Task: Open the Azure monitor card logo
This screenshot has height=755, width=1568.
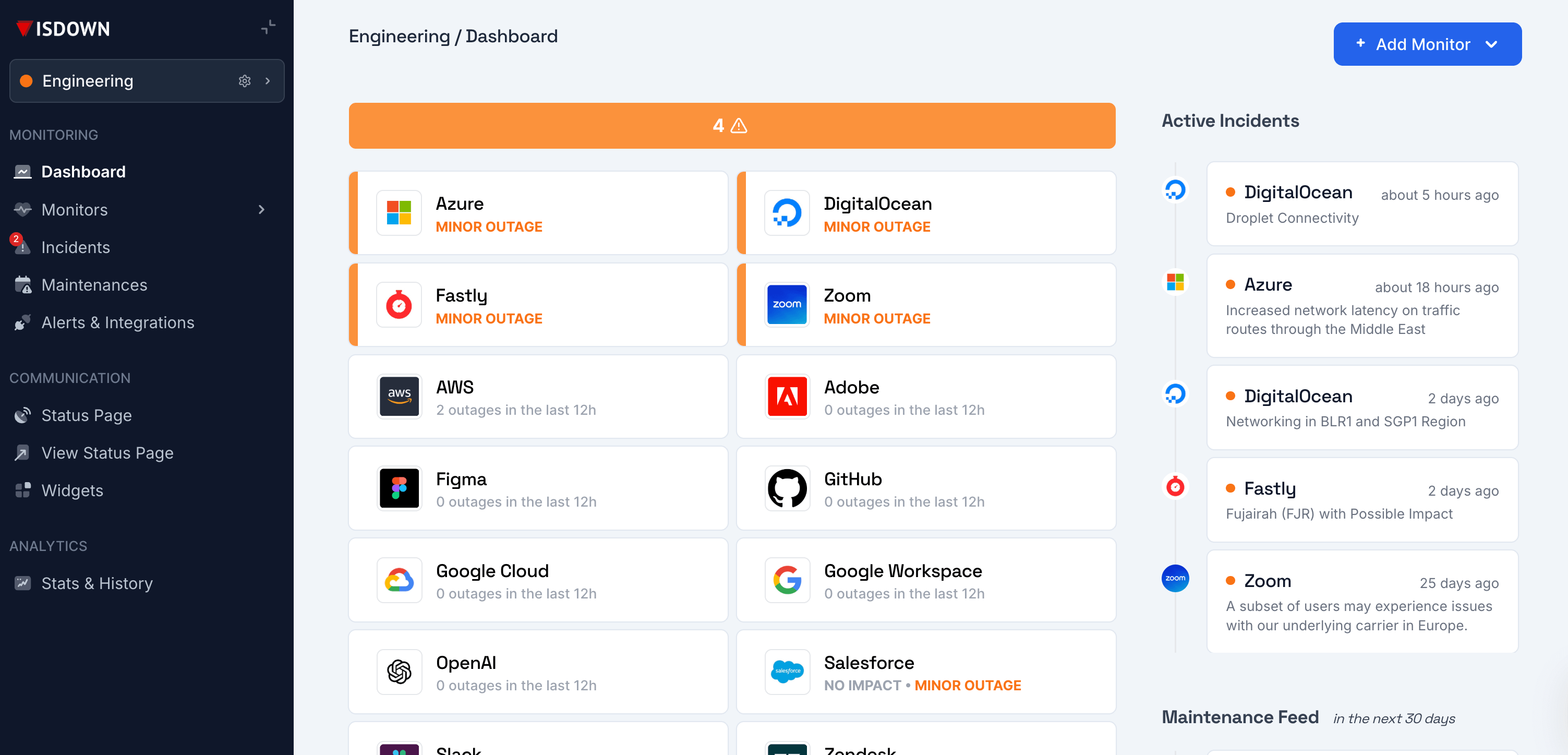Action: pos(400,213)
